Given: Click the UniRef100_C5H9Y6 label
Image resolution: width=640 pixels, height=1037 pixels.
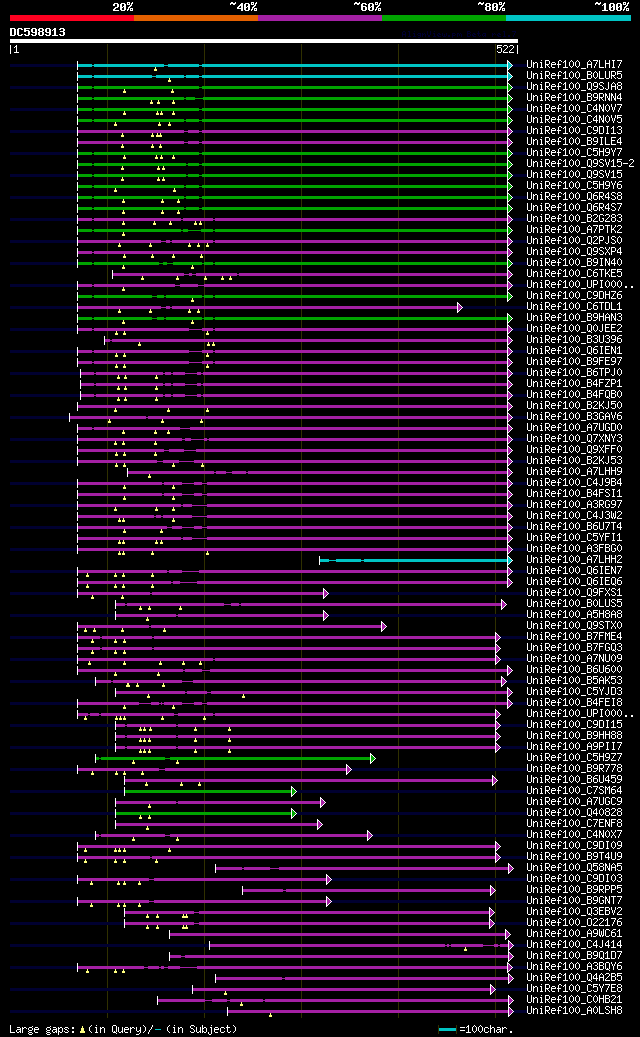Looking at the screenshot, I should tap(574, 186).
